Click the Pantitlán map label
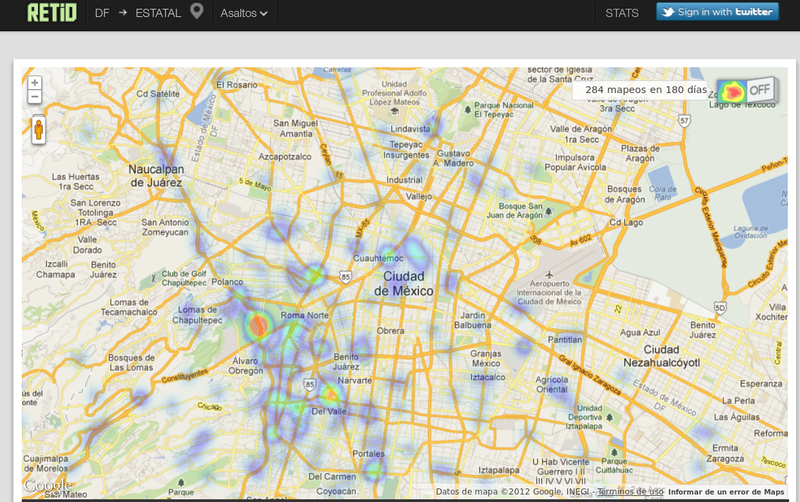This screenshot has width=800, height=502. 565,340
